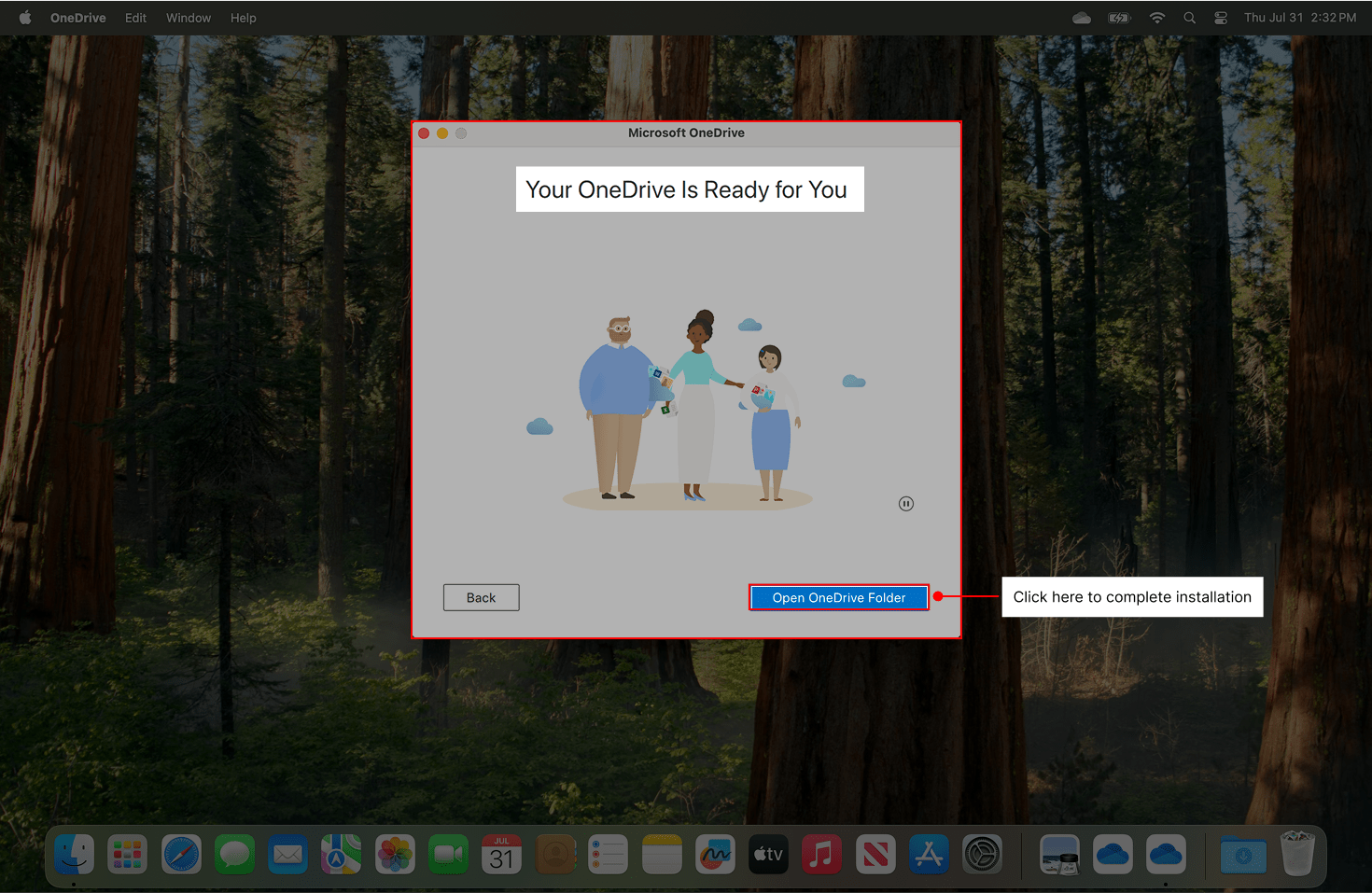Click the battery status icon
1372x893 pixels.
[1119, 18]
